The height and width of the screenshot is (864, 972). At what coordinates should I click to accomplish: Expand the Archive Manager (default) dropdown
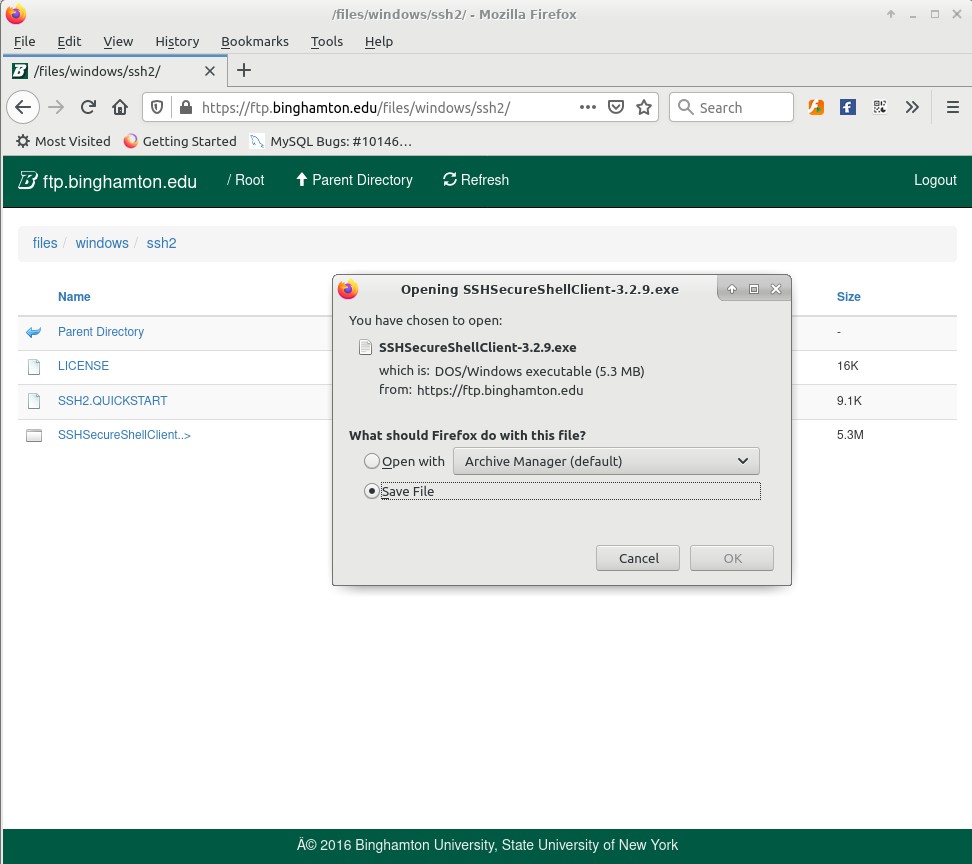(606, 461)
